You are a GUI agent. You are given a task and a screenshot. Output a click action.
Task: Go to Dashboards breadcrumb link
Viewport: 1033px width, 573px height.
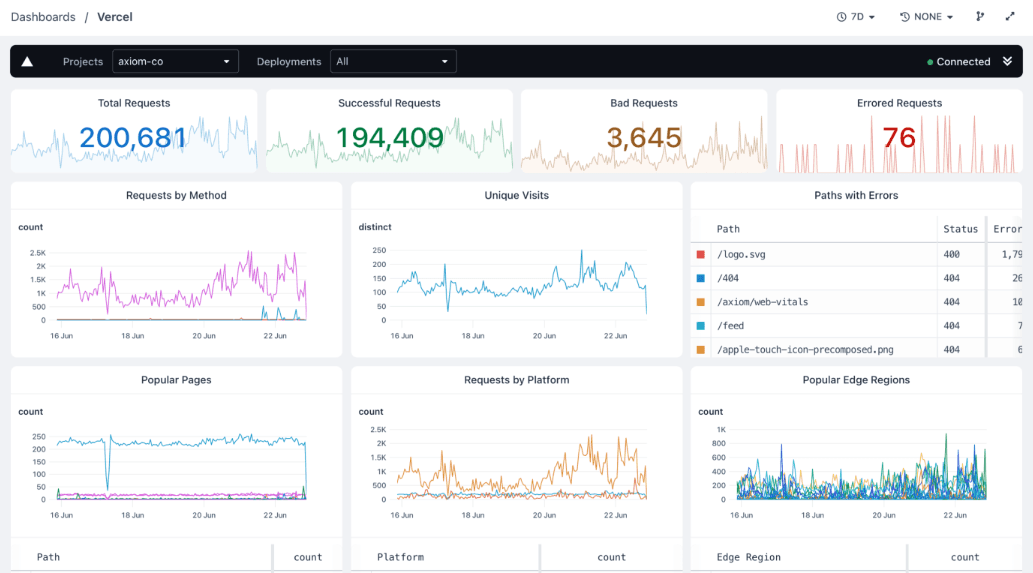tap(43, 17)
